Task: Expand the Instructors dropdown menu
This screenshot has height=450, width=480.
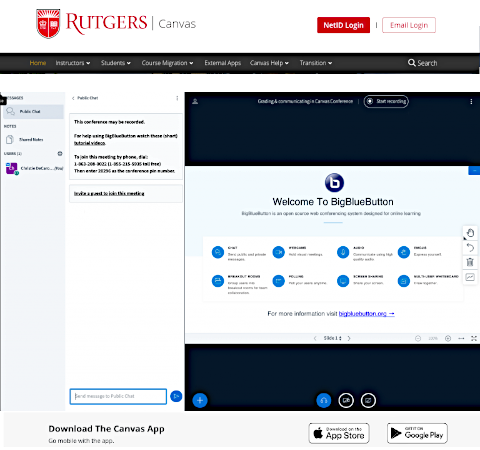Action: (x=73, y=63)
